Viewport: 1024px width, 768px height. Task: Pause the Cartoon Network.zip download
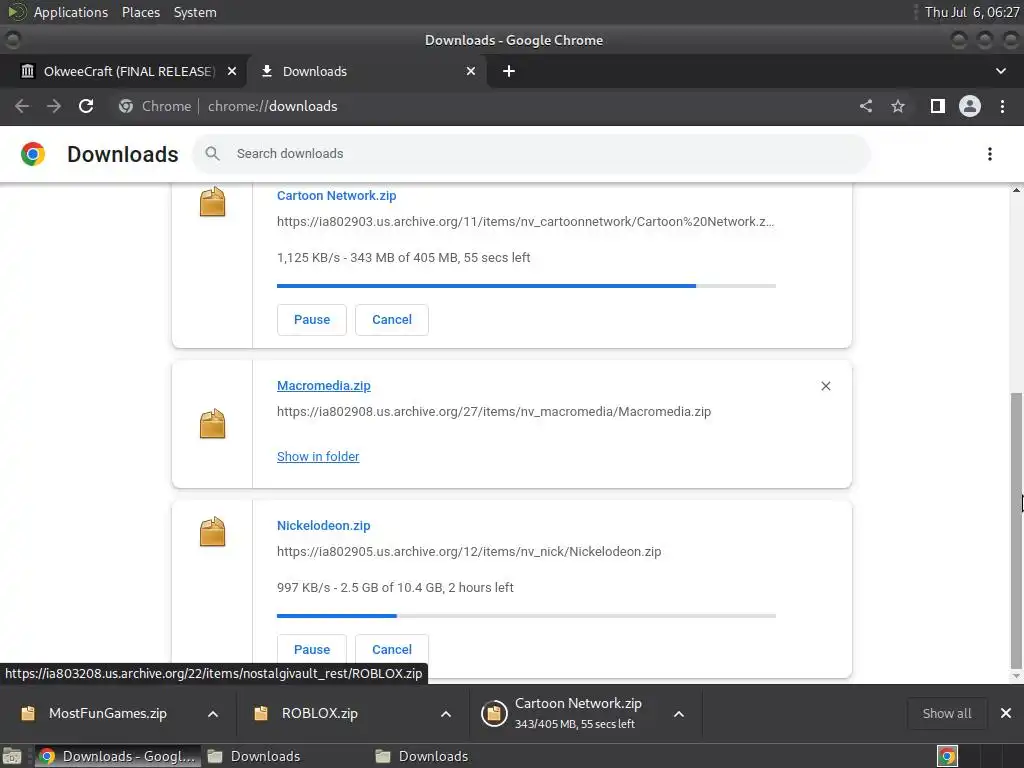(312, 320)
